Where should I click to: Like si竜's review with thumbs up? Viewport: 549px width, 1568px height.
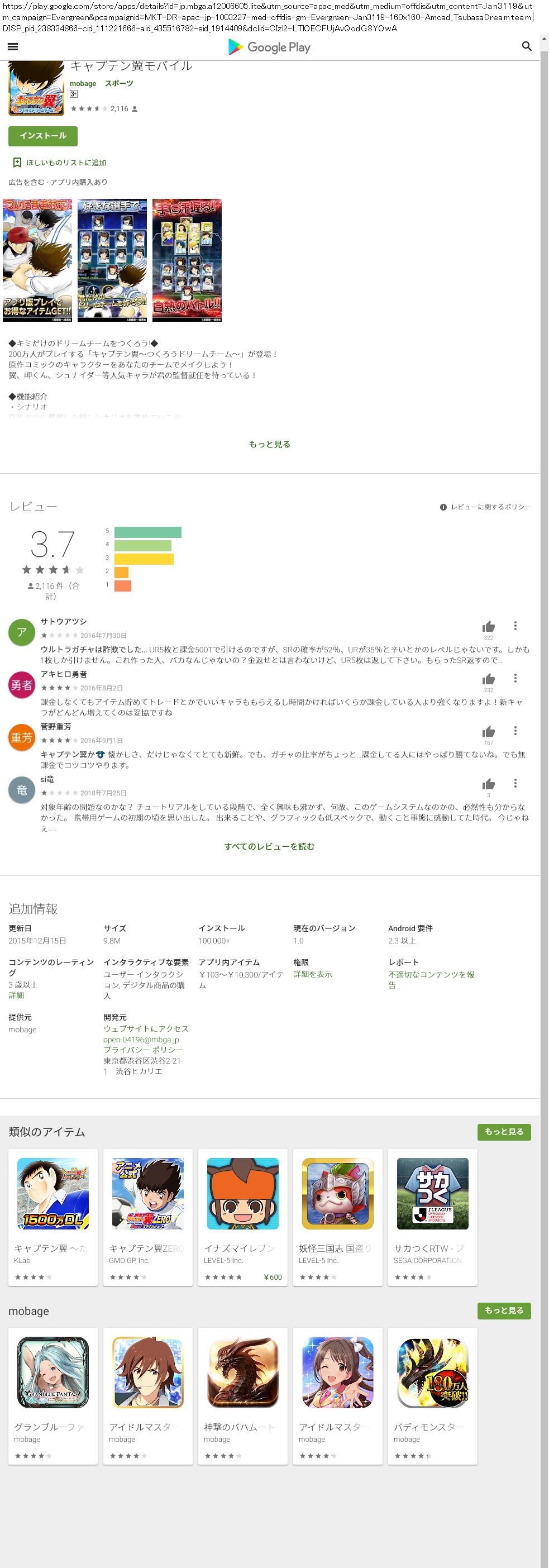pos(488,784)
